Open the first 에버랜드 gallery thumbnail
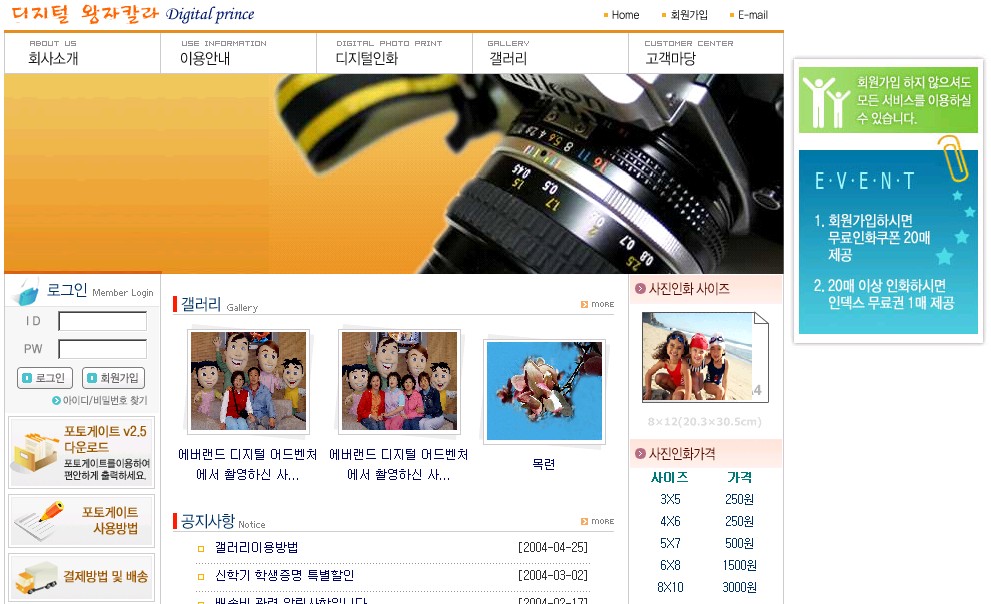 click(x=248, y=382)
